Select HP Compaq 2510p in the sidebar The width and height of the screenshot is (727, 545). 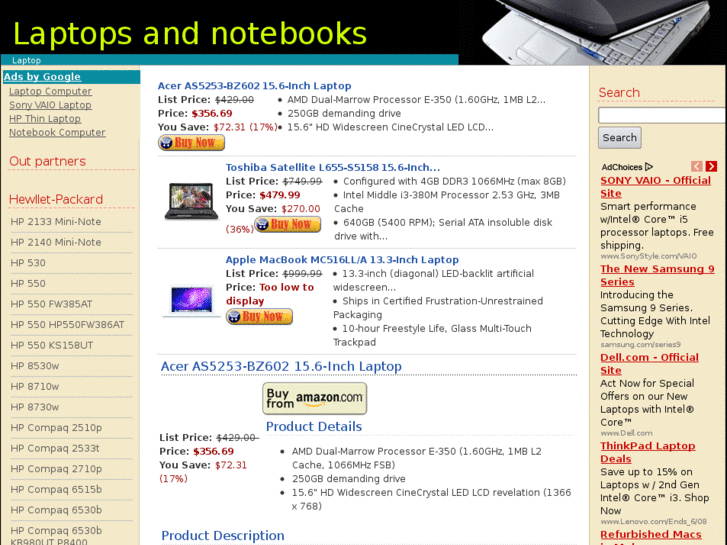pos(56,428)
